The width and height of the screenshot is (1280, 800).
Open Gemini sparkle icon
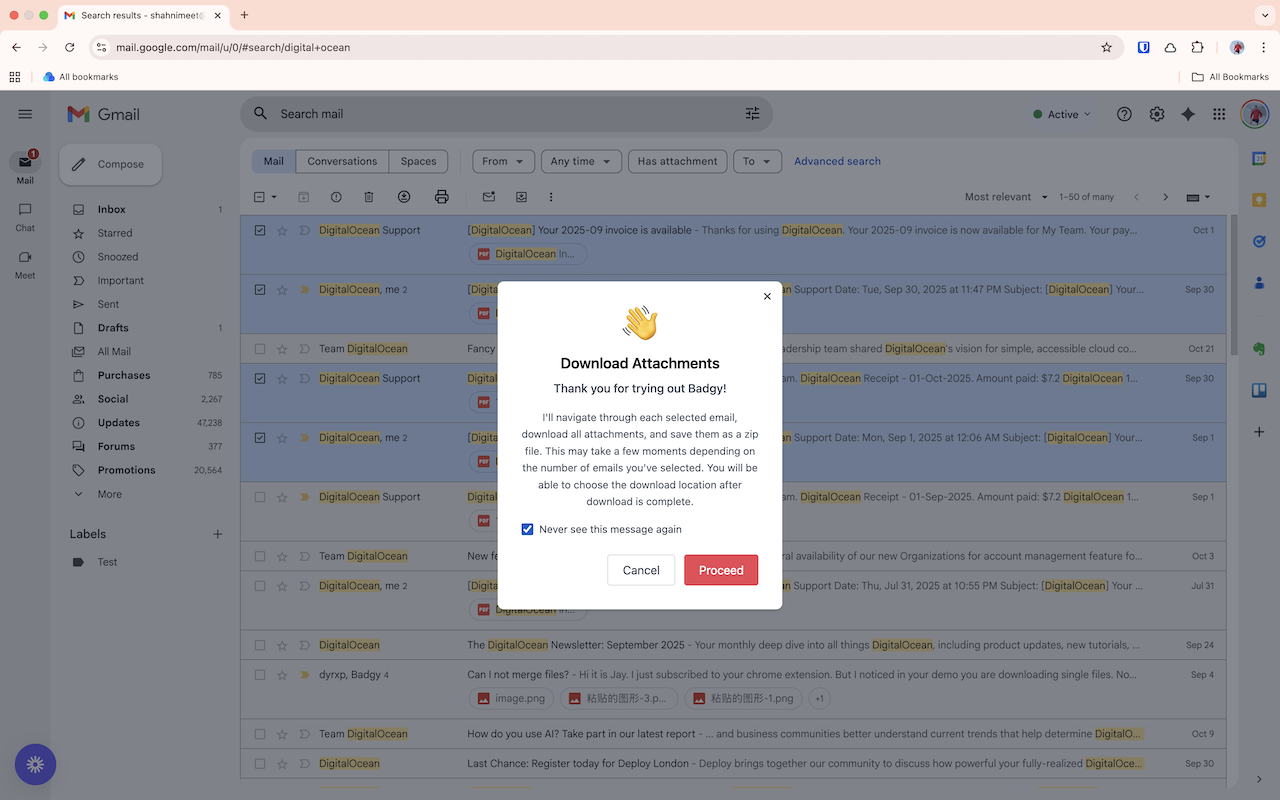[1188, 114]
